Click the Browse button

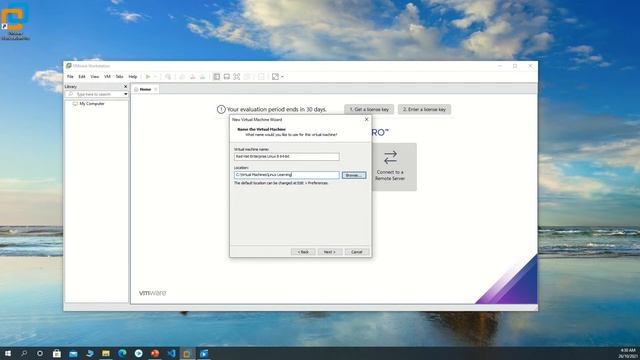pyautogui.click(x=354, y=175)
